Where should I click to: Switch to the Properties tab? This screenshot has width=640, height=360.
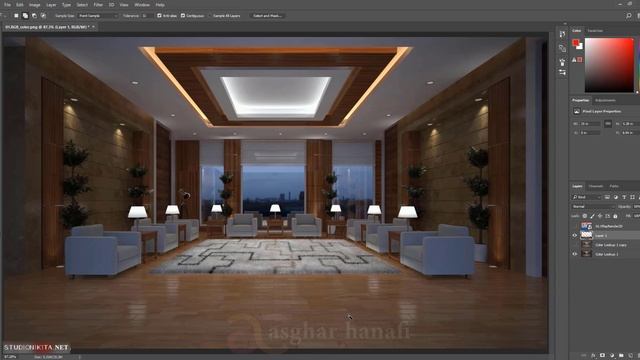click(580, 100)
